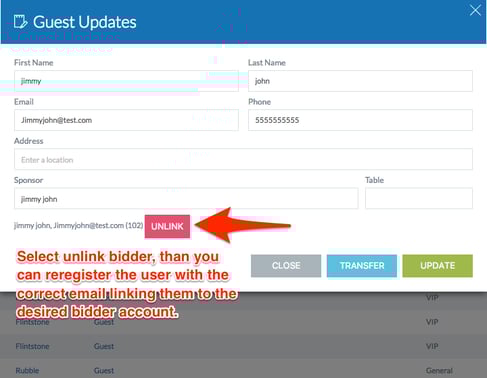Click 'General' in the Rubble row
The width and height of the screenshot is (487, 378).
(x=439, y=371)
